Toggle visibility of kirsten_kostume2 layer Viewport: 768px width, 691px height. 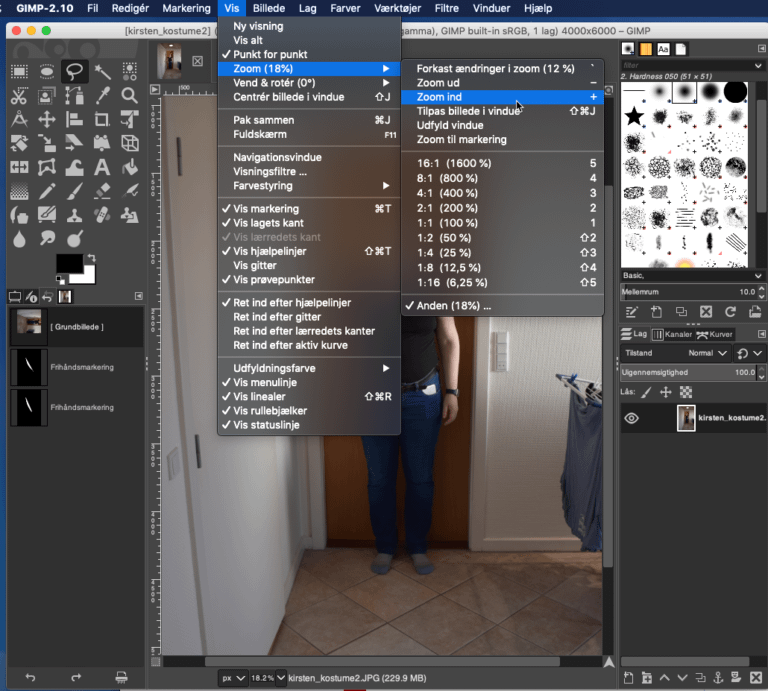631,418
